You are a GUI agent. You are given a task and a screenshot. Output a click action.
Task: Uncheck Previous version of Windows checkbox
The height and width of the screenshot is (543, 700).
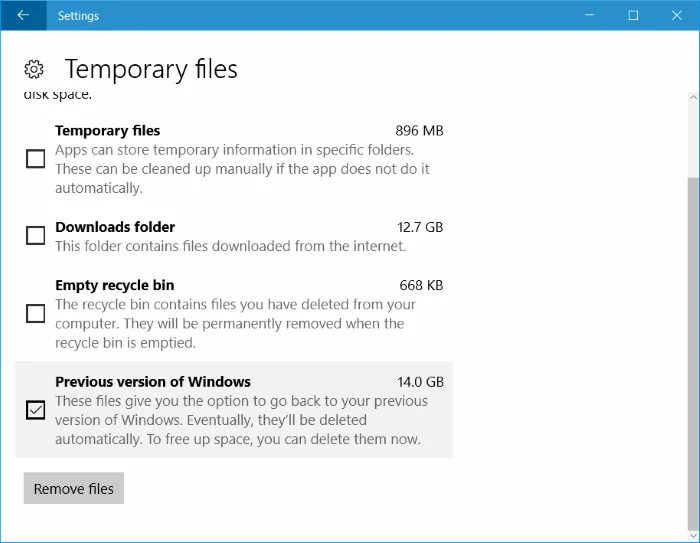(x=35, y=409)
